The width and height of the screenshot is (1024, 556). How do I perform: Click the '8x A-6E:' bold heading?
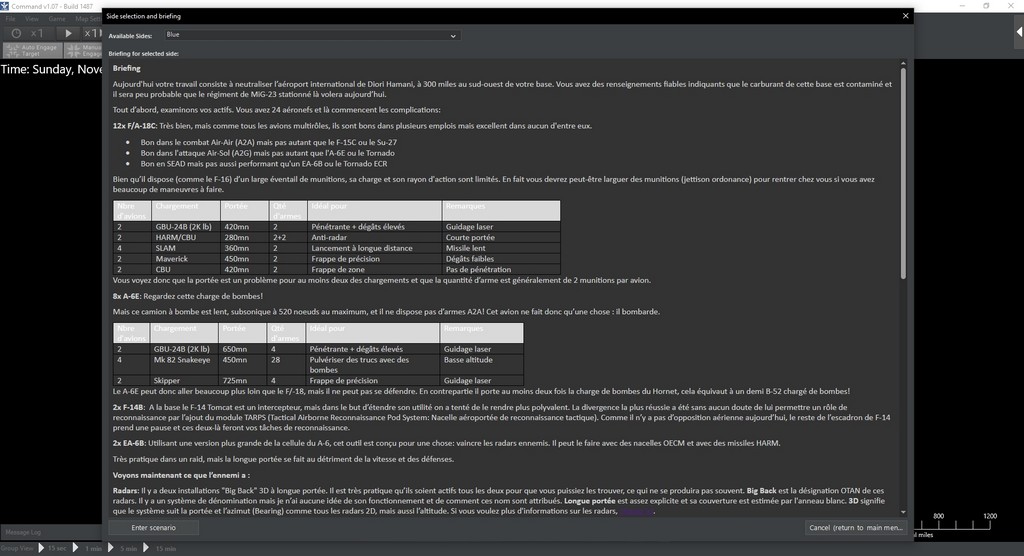[127, 296]
